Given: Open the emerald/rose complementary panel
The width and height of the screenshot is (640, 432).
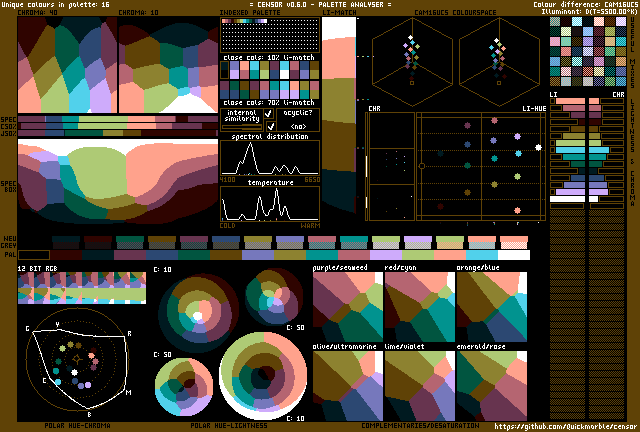Looking at the screenshot, I should pyautogui.click(x=490, y=385).
